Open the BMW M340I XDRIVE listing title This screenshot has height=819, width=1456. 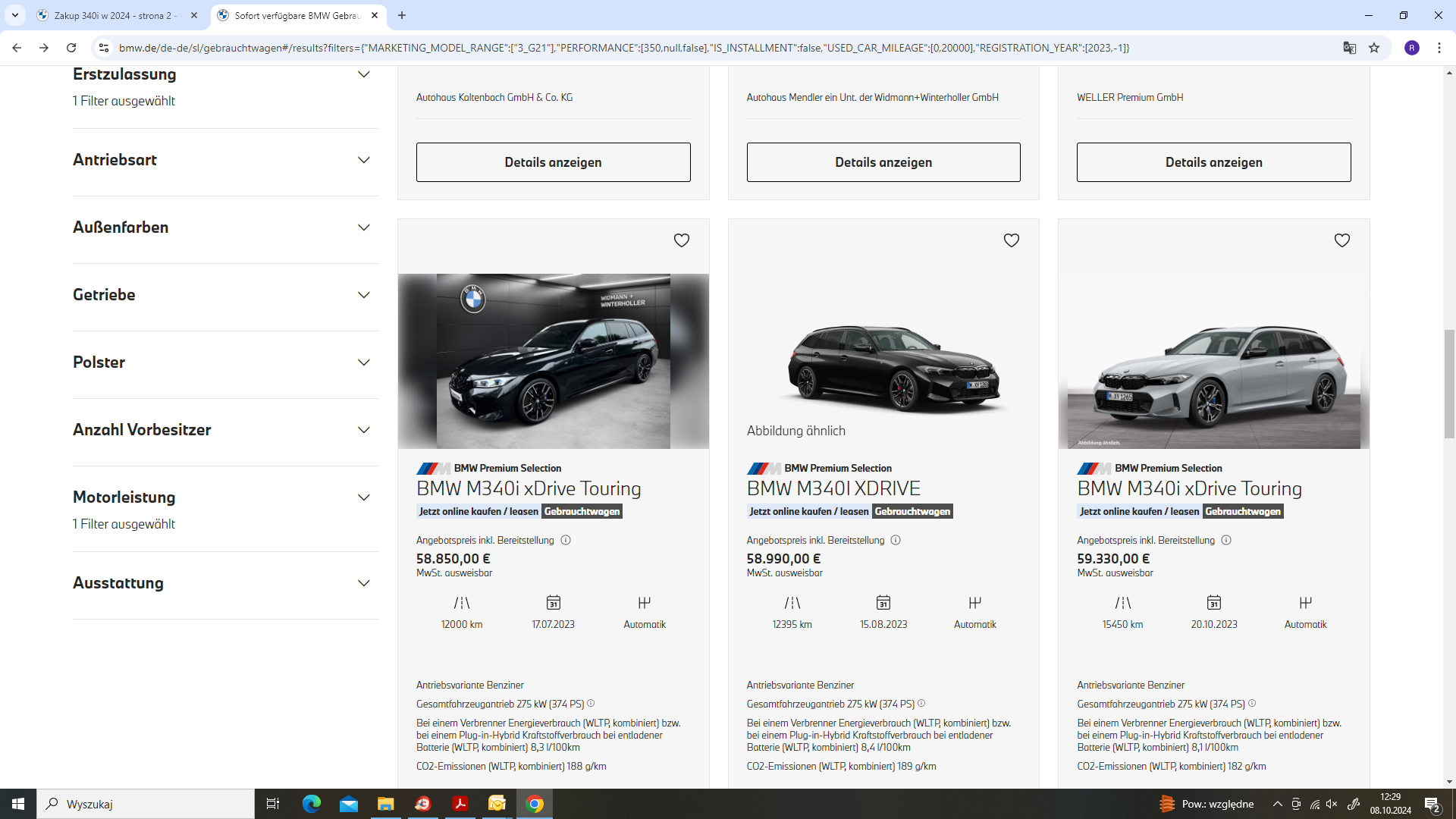pos(833,488)
